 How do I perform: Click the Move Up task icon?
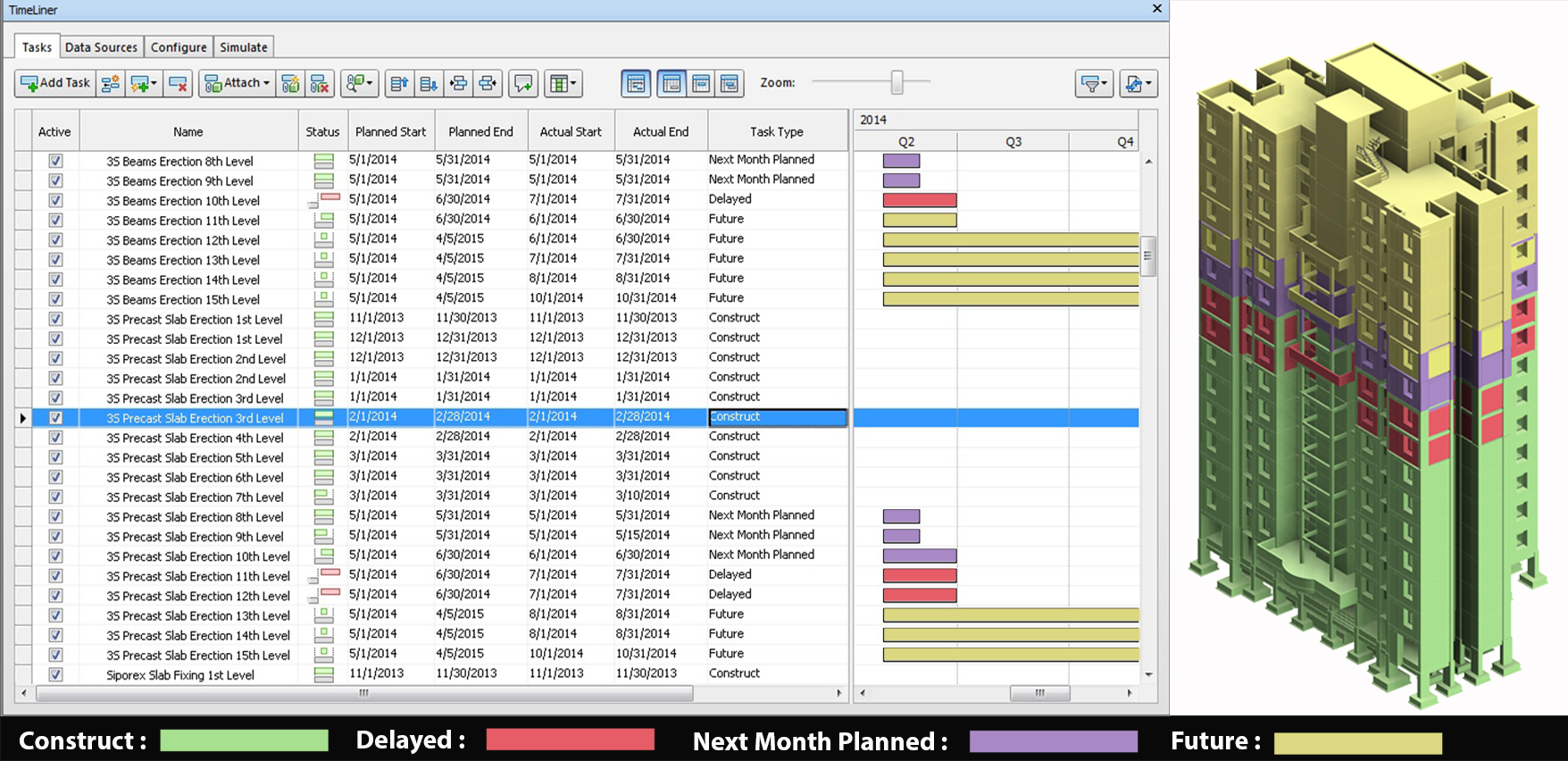(399, 84)
